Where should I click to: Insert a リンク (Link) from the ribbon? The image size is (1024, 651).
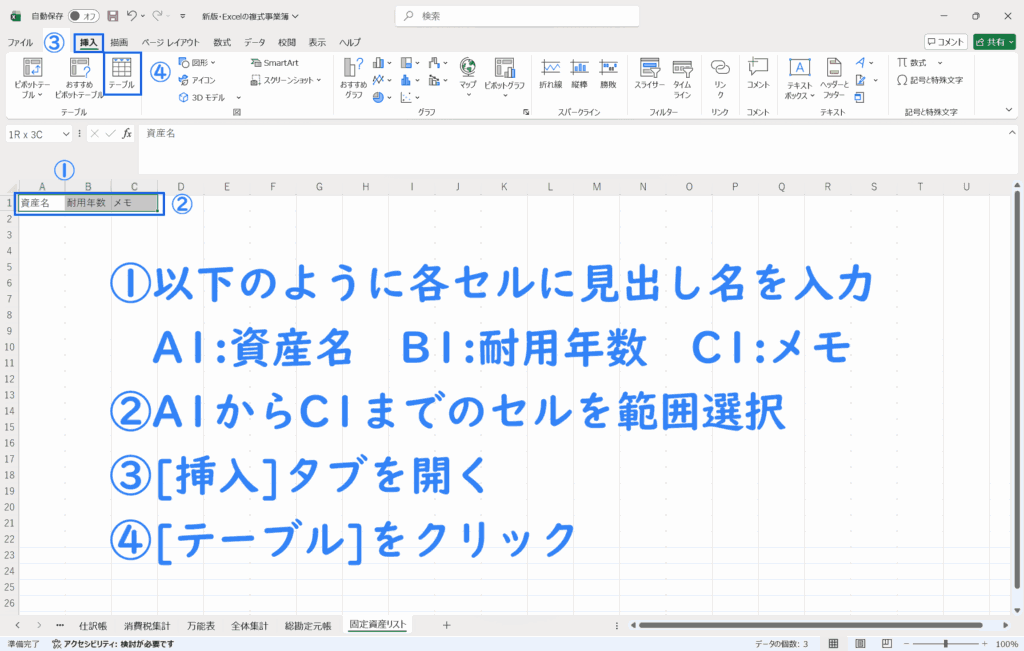pos(720,74)
